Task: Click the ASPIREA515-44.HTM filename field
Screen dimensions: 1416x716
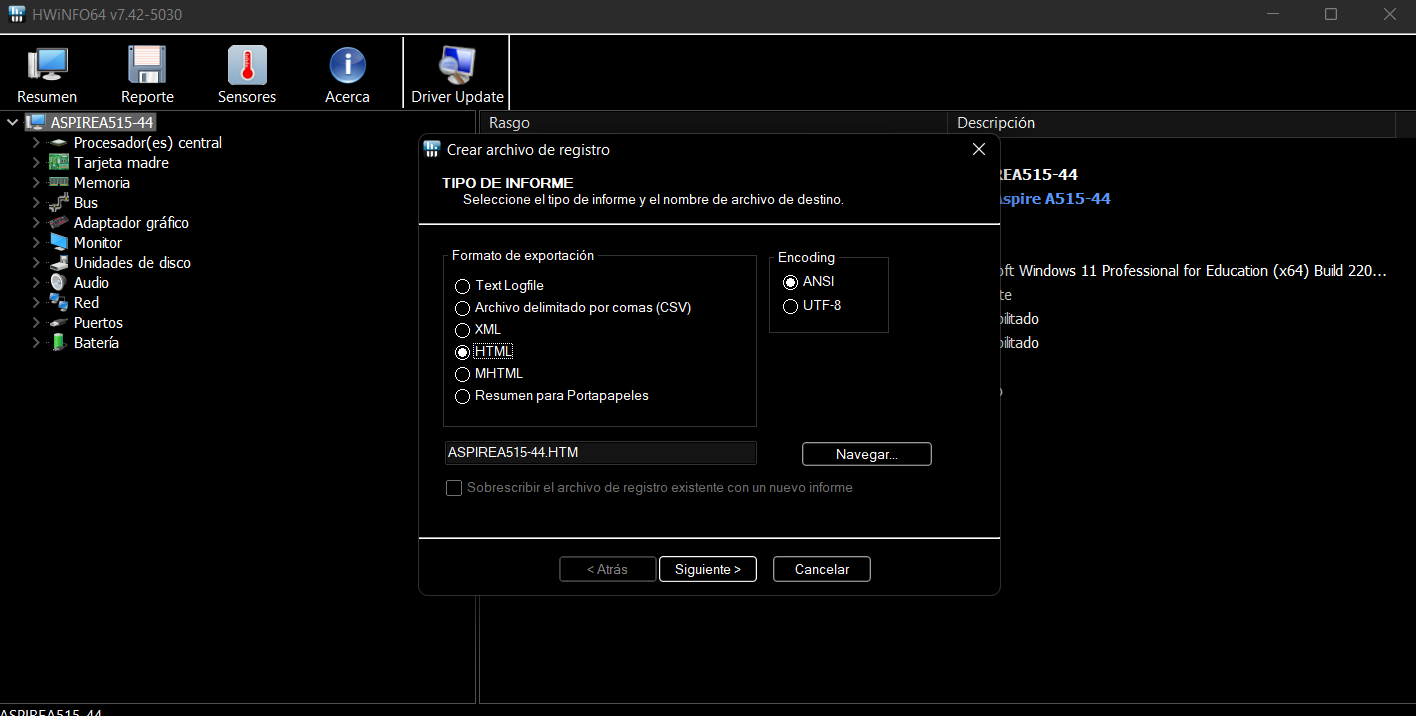Action: click(x=600, y=453)
